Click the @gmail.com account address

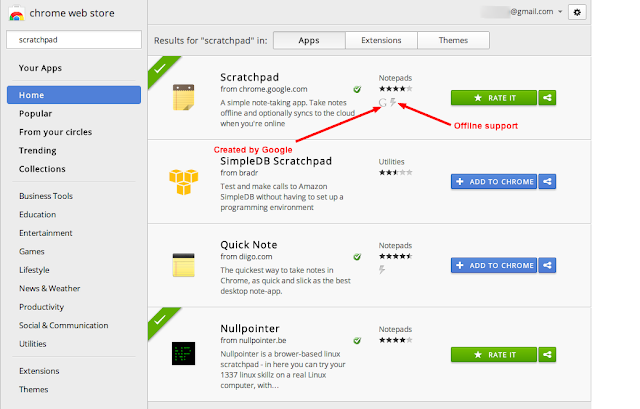(532, 12)
